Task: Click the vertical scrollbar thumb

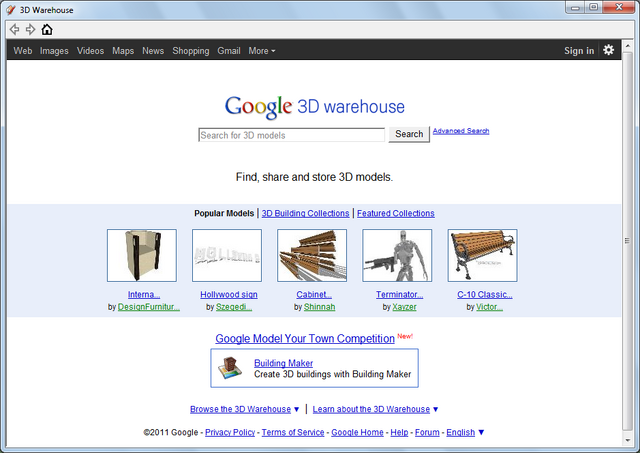Action: (627, 241)
